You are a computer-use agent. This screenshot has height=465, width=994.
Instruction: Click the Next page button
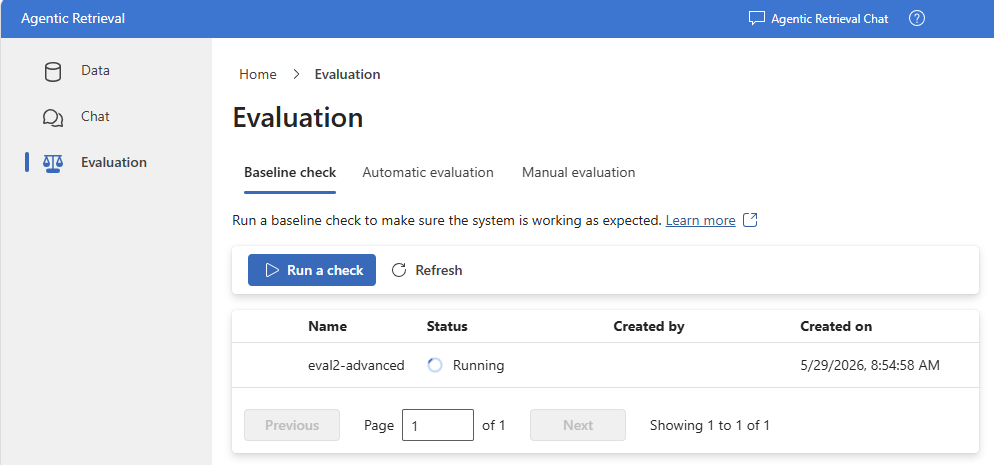578,425
